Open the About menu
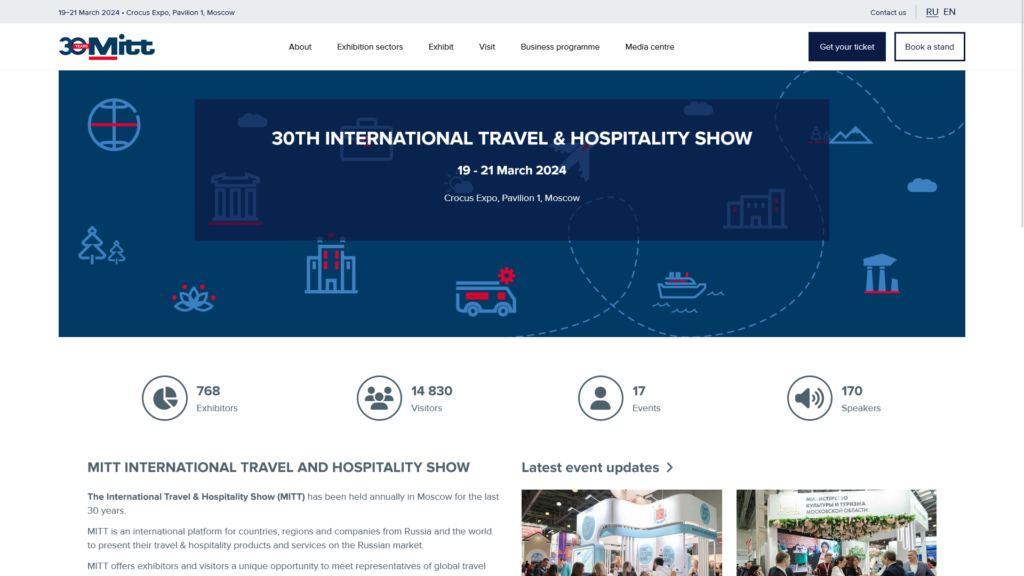 (300, 47)
